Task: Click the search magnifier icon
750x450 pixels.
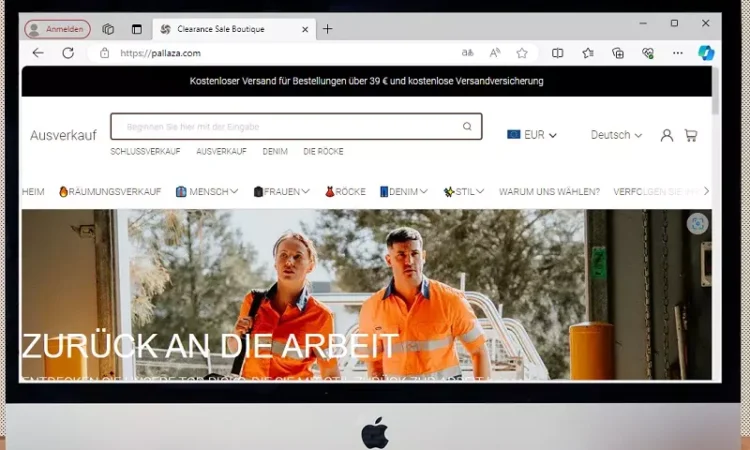Action: click(467, 126)
